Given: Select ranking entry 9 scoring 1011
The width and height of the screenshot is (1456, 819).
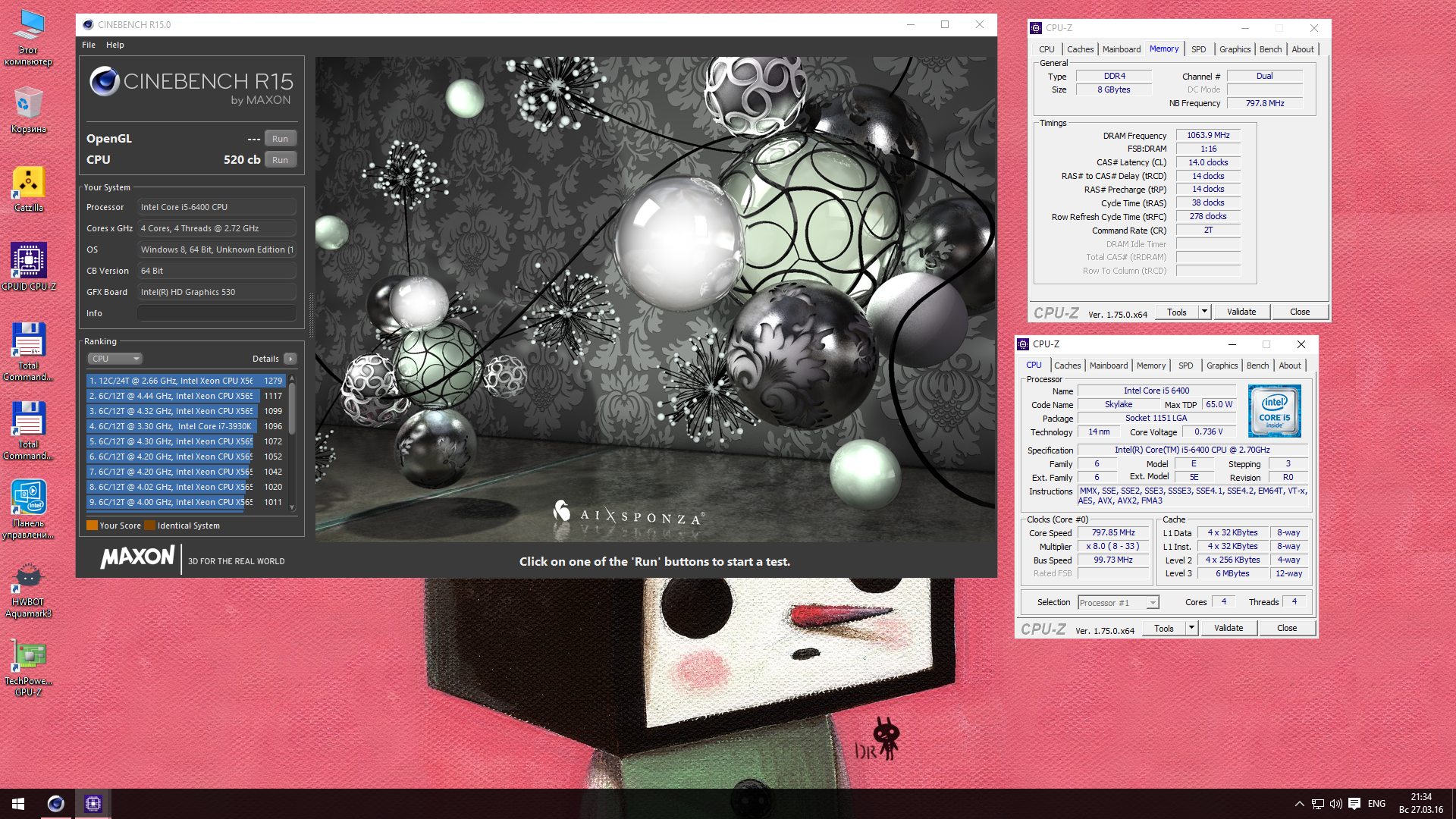Looking at the screenshot, I should tap(186, 502).
